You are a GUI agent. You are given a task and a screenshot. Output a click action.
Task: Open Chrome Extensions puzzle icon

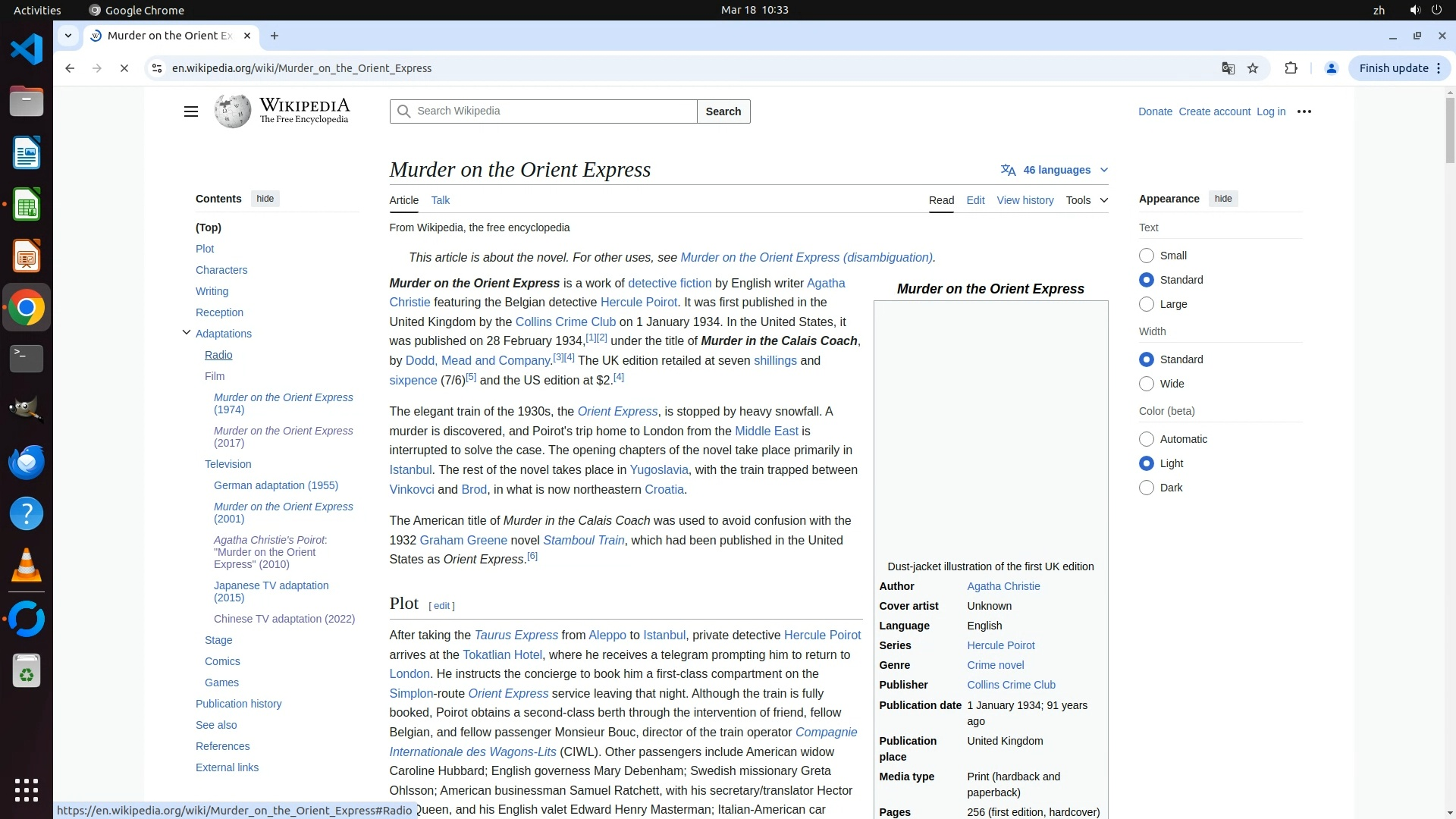(x=1291, y=68)
